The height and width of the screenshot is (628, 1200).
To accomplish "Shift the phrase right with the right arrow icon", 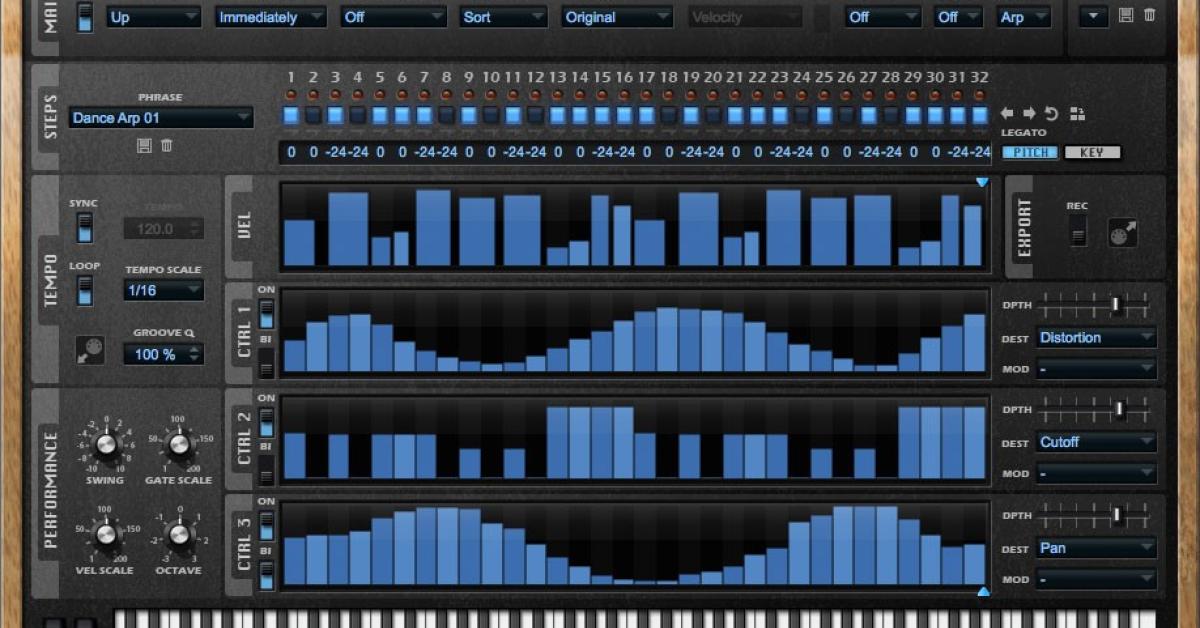I will pos(1029,114).
